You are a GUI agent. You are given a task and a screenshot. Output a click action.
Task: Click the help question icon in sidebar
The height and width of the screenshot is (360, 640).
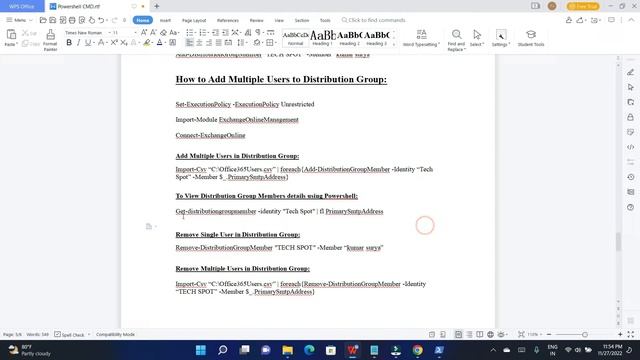(x=631, y=207)
